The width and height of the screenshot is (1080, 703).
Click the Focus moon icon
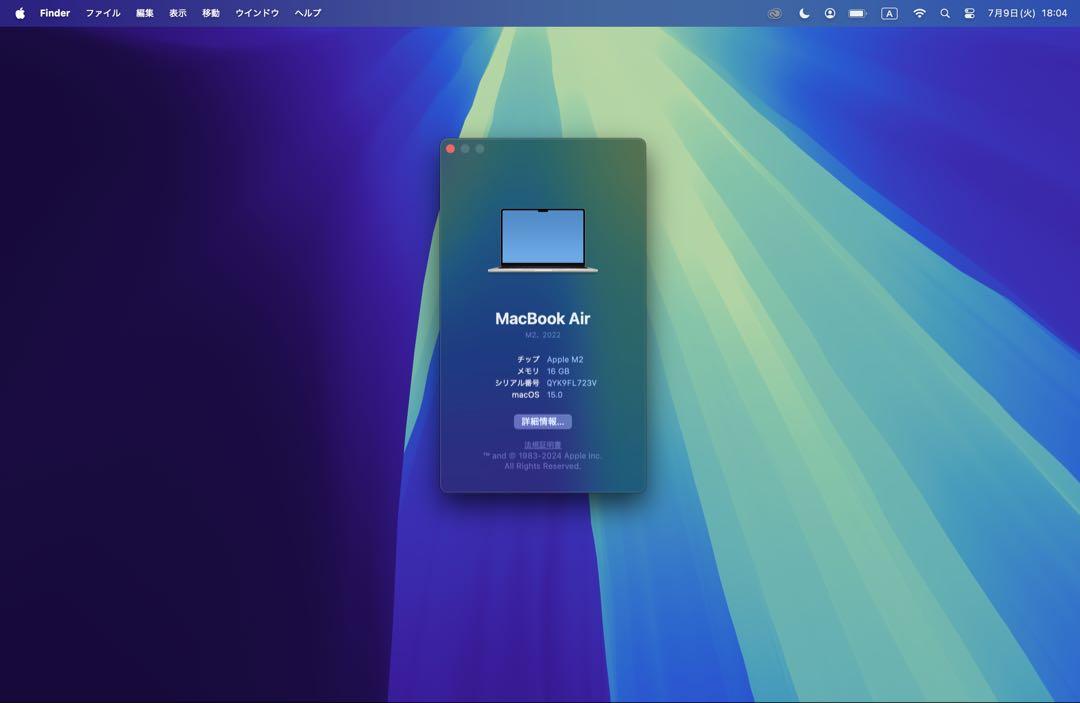point(804,13)
